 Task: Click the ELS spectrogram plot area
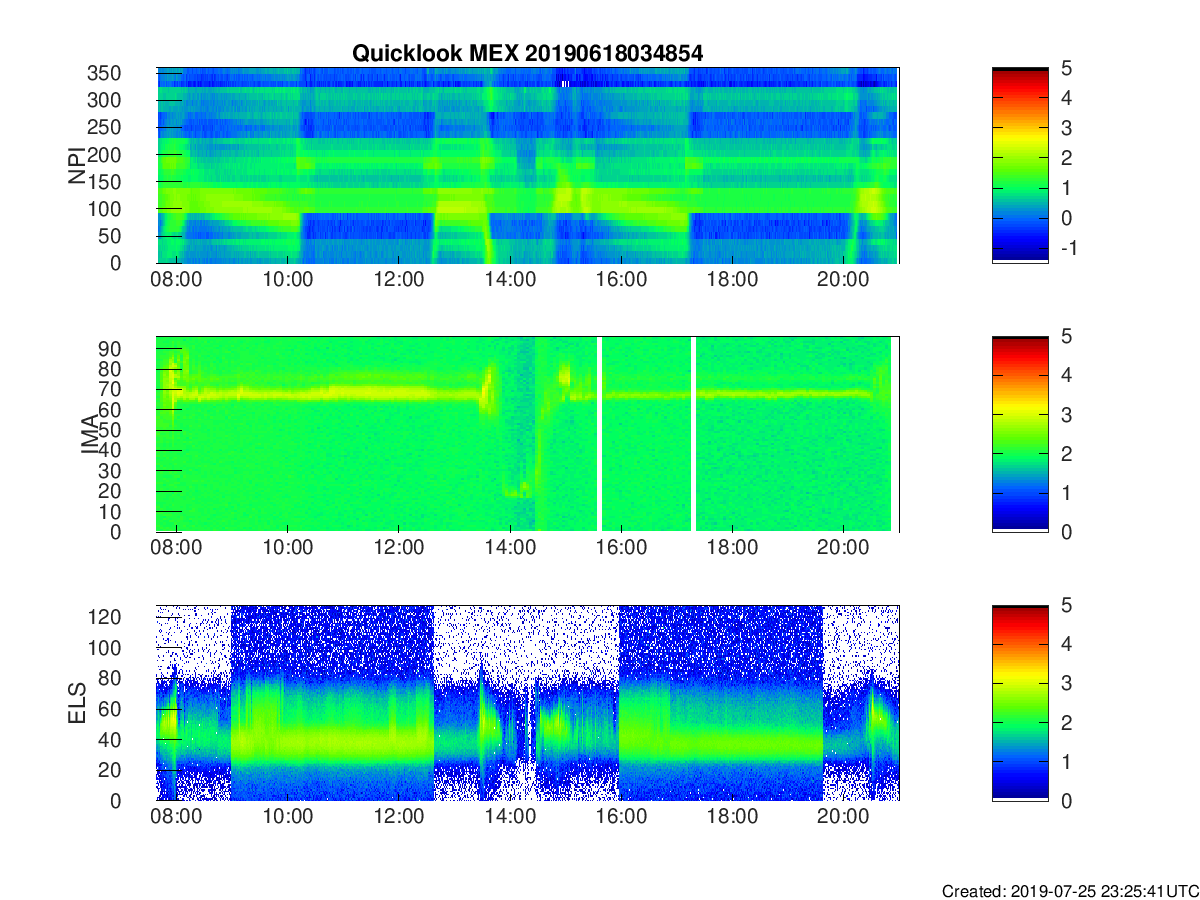[x=528, y=703]
